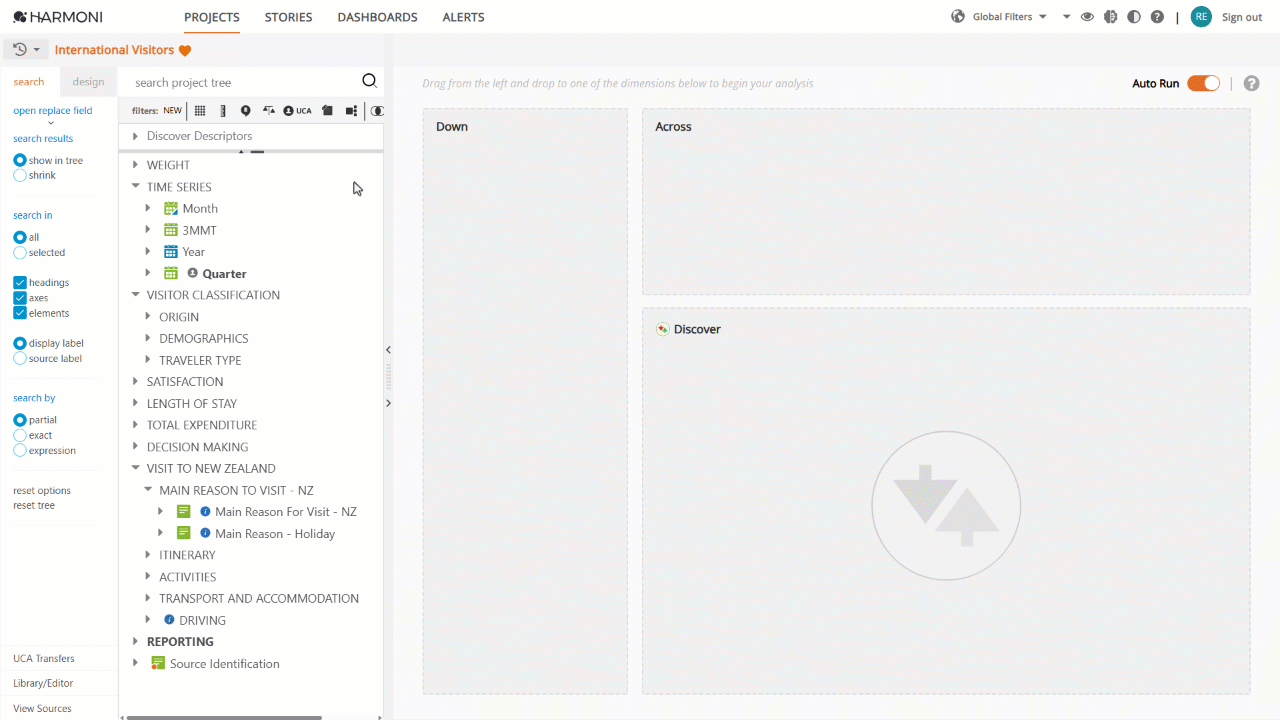Image resolution: width=1280 pixels, height=720 pixels.
Task: Apply the folder tag filter icon
Action: click(327, 111)
